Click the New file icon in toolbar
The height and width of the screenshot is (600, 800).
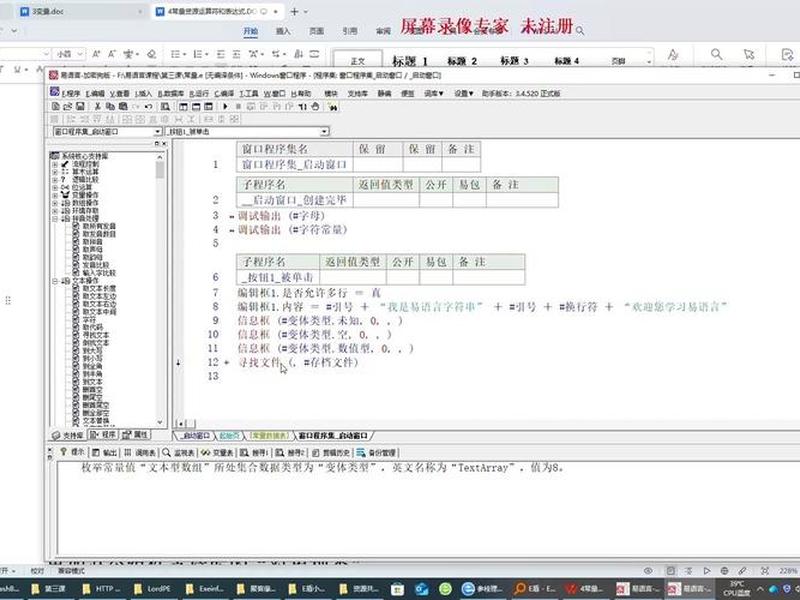(x=56, y=107)
